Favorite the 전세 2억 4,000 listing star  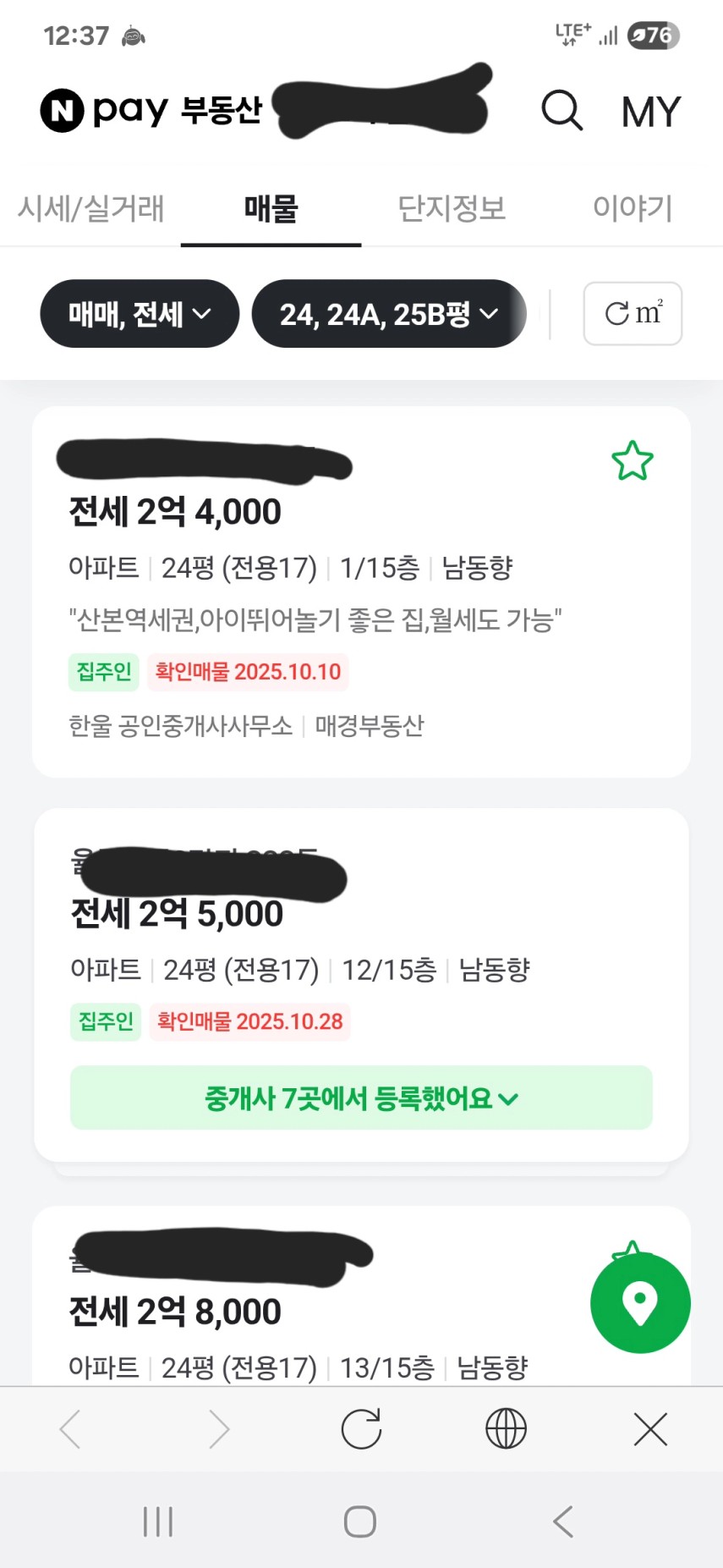(x=633, y=461)
